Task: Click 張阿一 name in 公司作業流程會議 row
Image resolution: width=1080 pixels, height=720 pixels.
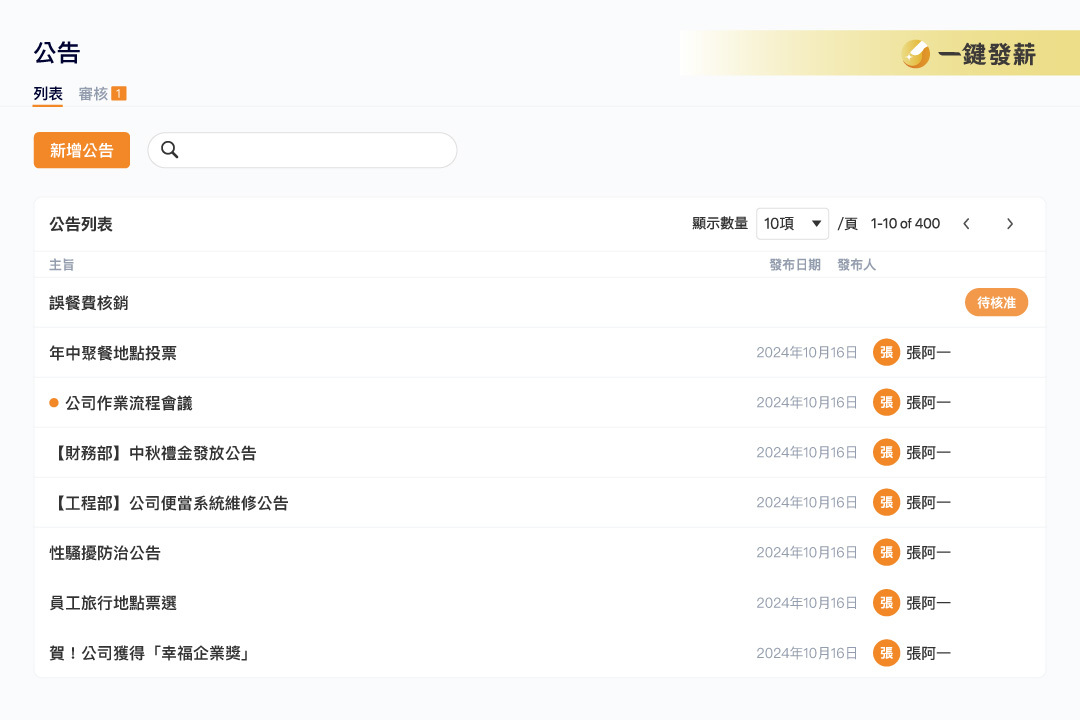Action: click(x=928, y=402)
